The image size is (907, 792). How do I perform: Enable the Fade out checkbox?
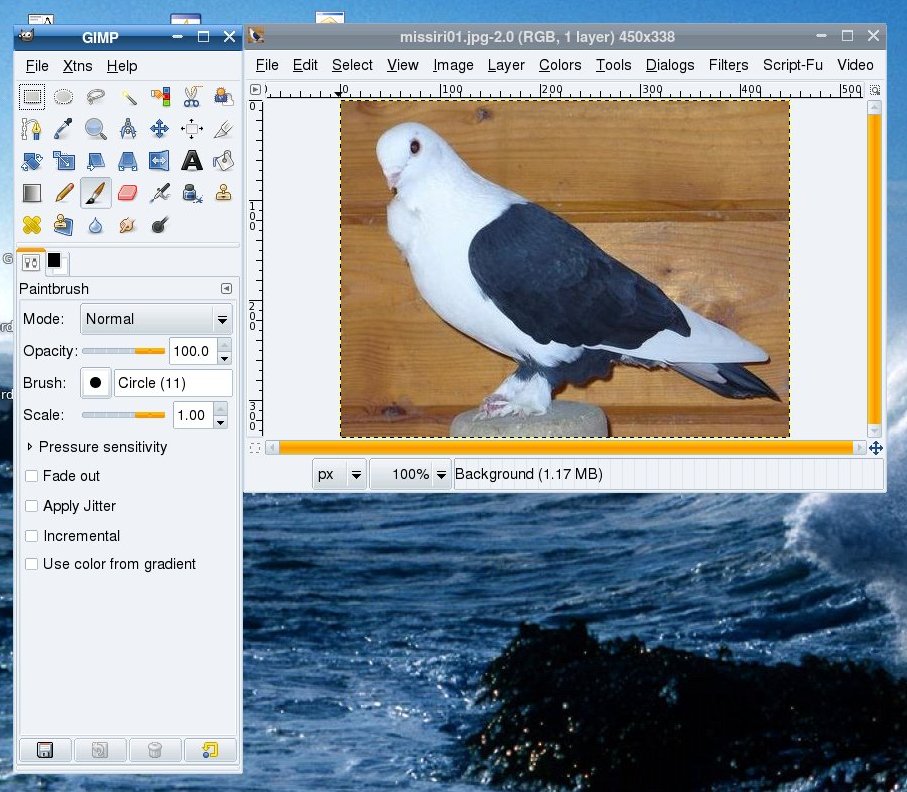coord(32,476)
